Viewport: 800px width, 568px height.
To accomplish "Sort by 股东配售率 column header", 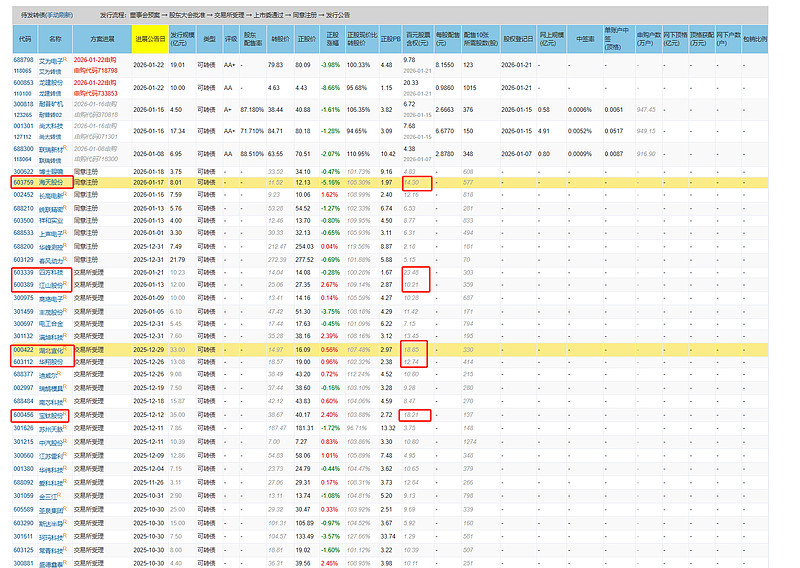I will [x=253, y=39].
